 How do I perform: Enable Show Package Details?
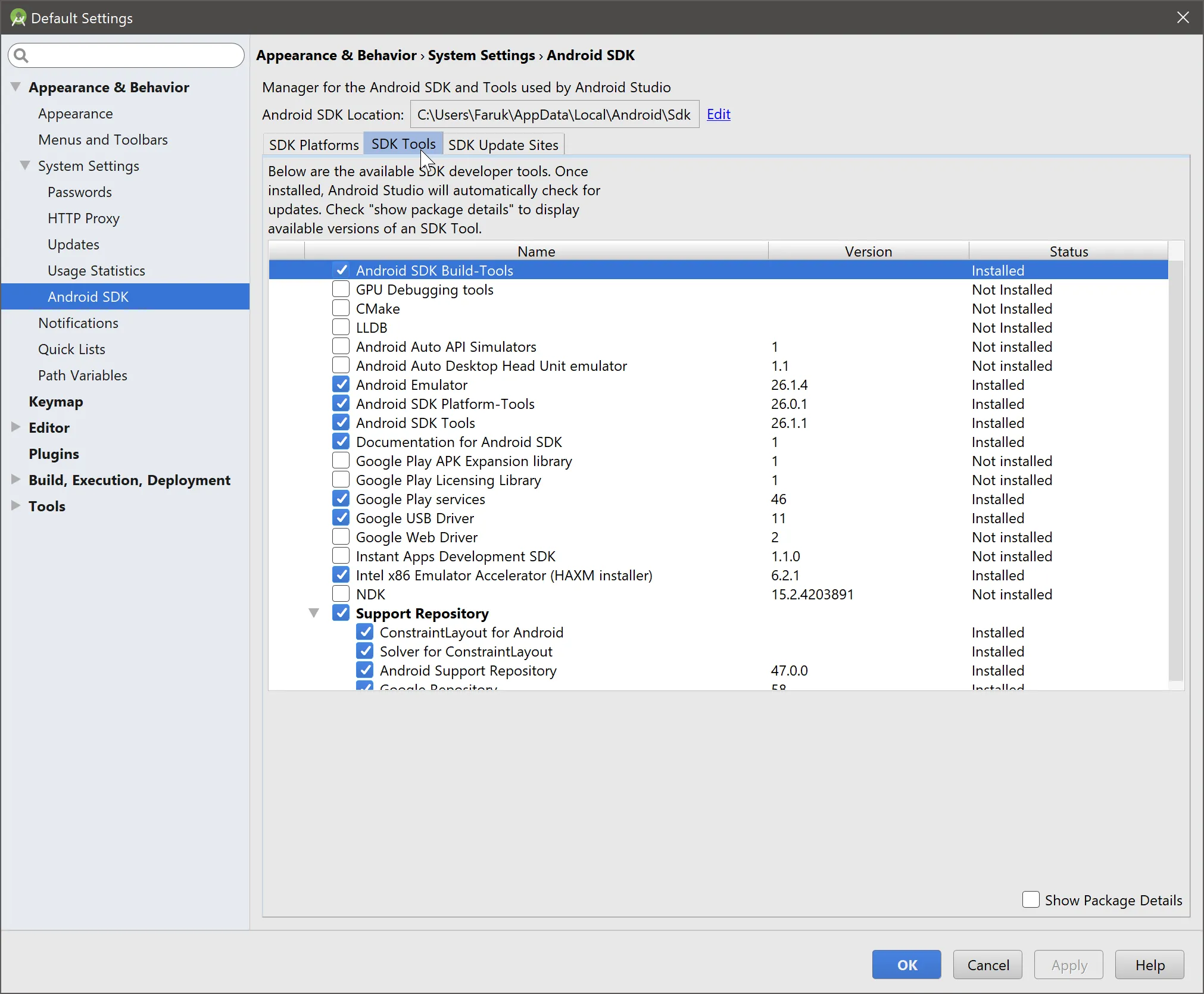coord(1030,900)
